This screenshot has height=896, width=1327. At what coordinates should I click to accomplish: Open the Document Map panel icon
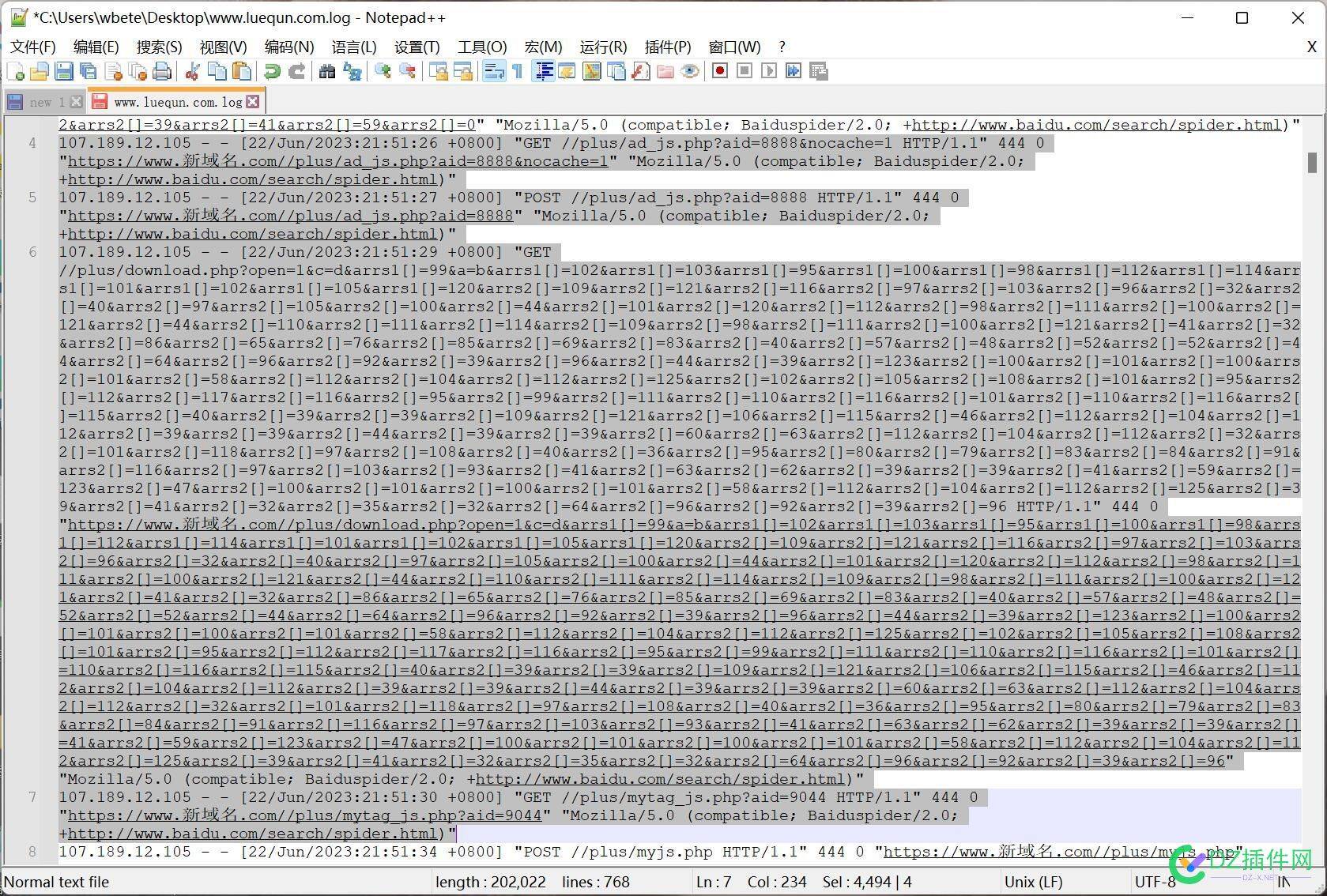591,72
